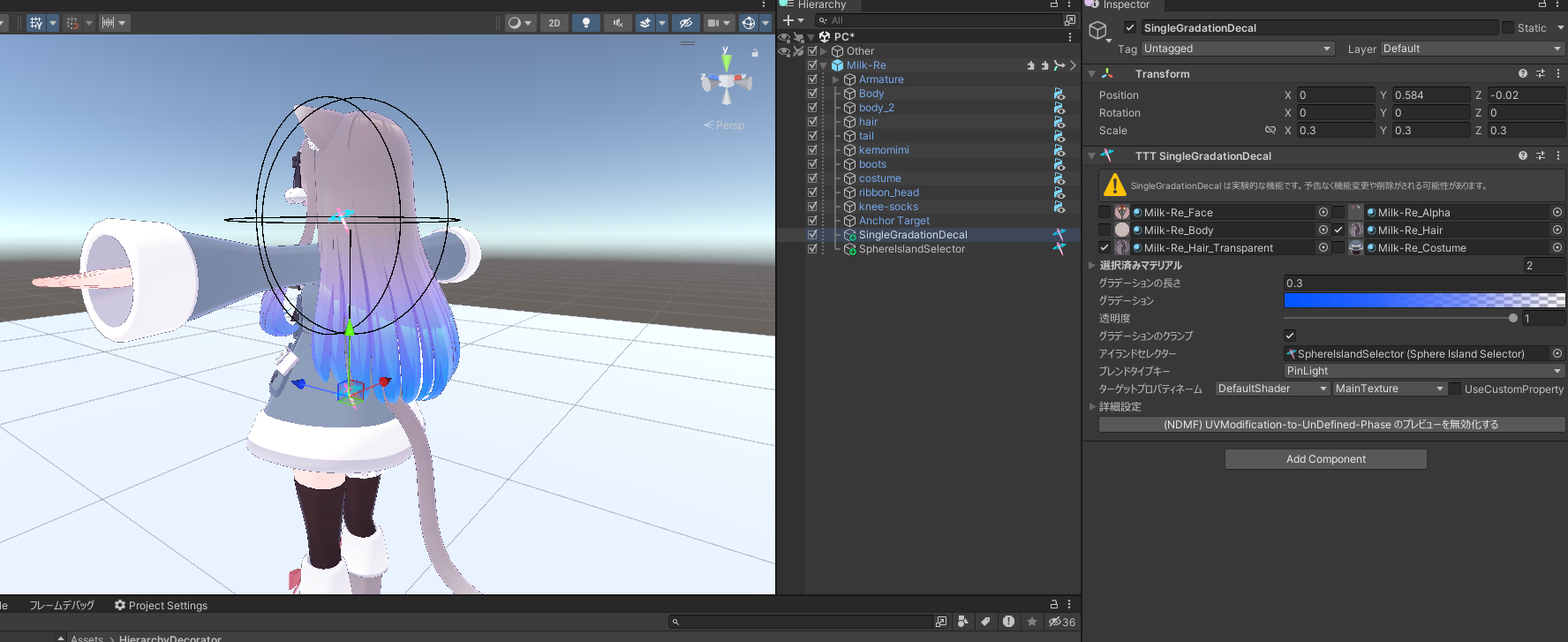Click the Transform component help icon
1568x642 pixels.
pos(1523,74)
